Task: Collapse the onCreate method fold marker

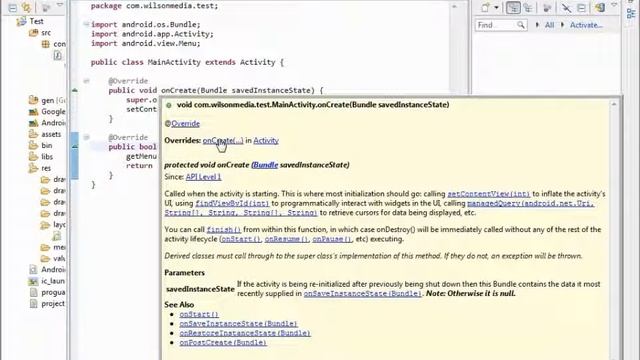Action: click(86, 81)
